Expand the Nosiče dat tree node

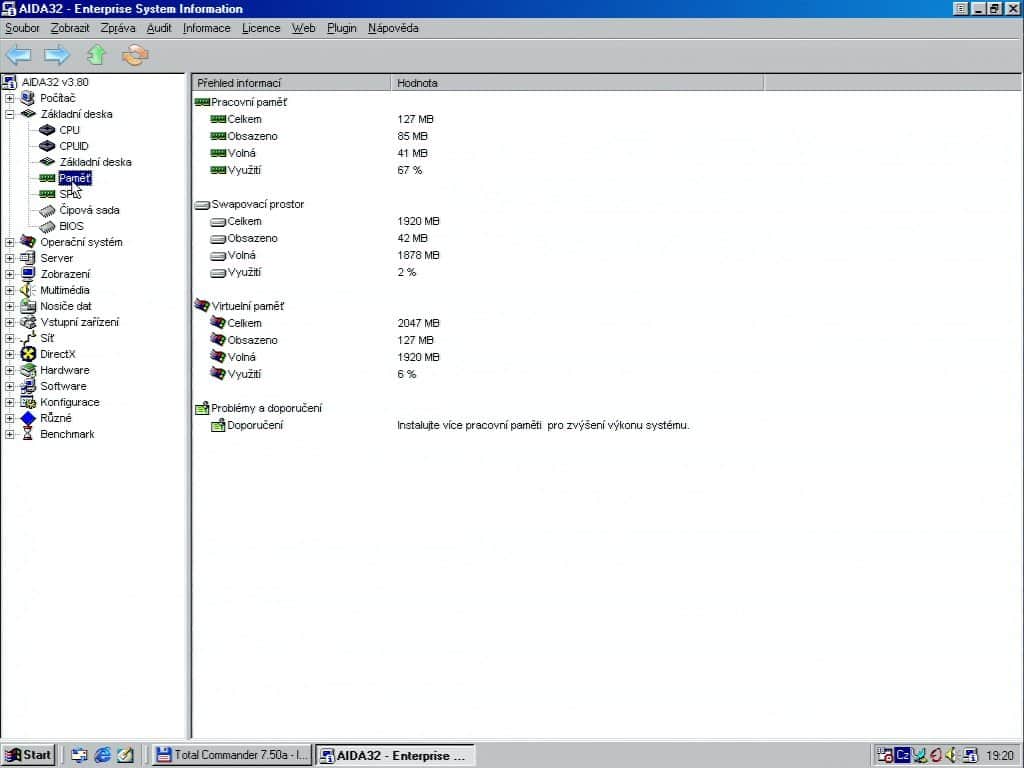coord(10,306)
